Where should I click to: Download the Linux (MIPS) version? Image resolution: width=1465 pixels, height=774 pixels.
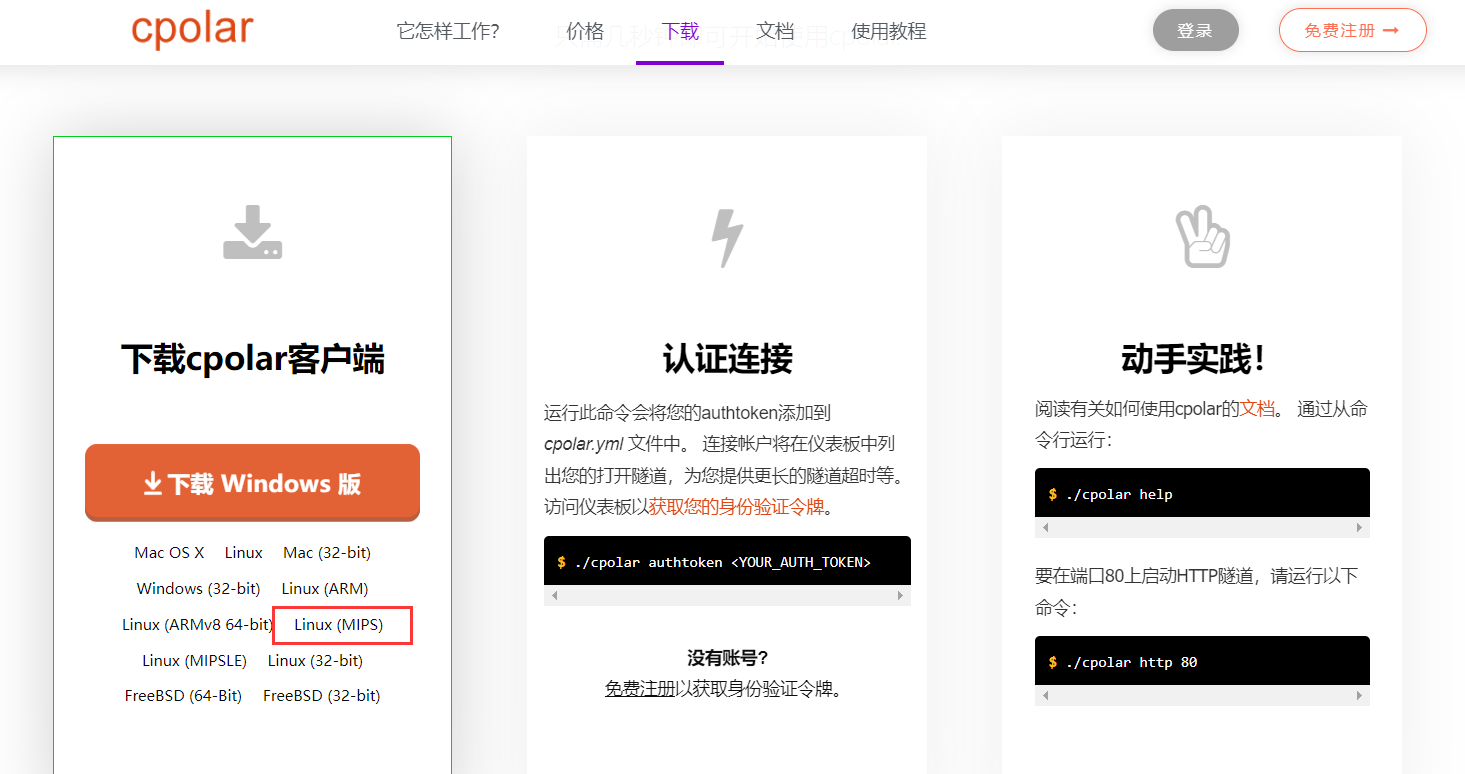click(339, 625)
